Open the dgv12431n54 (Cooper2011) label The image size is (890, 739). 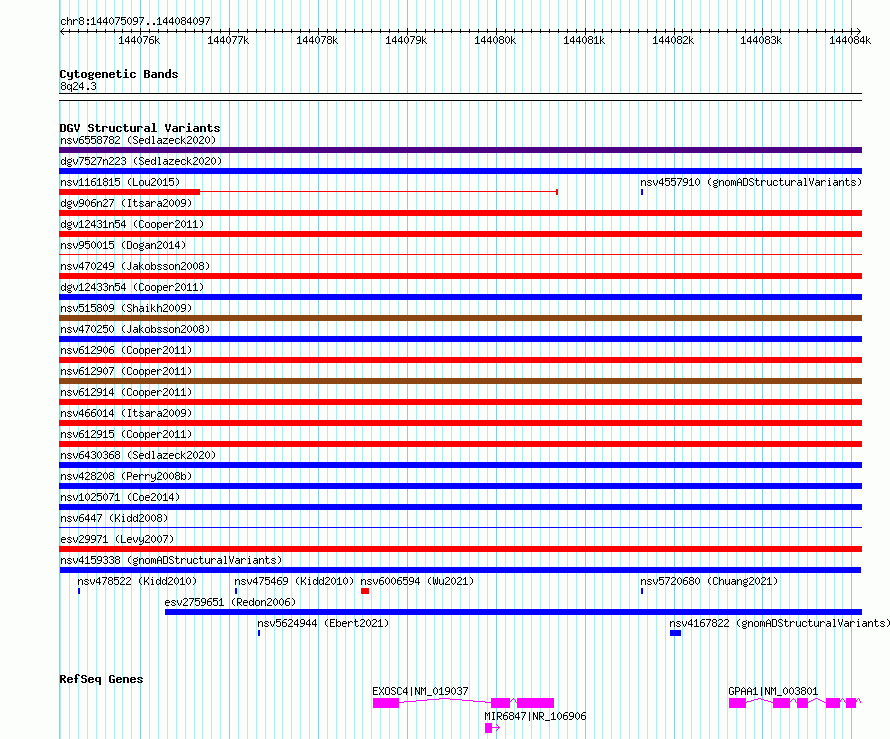point(132,224)
